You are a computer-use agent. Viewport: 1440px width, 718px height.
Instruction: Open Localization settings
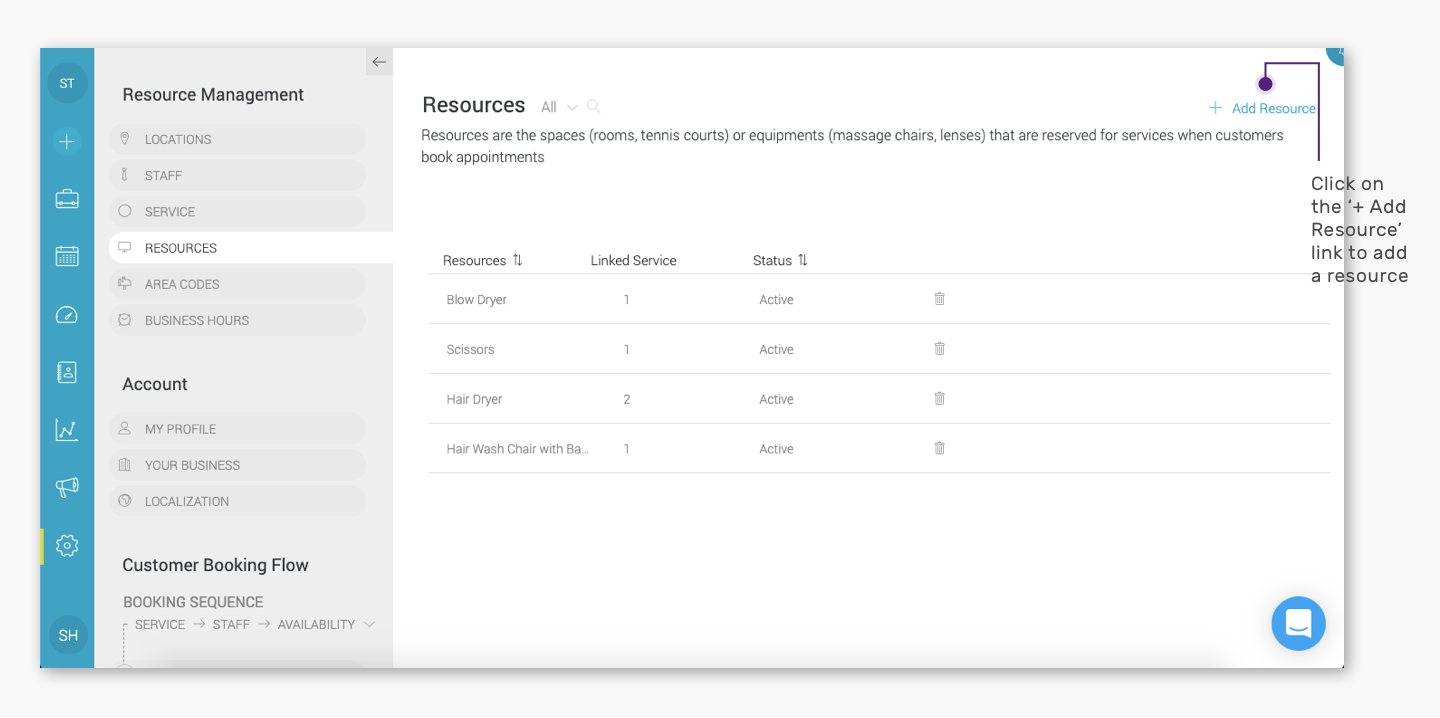click(x=238, y=501)
